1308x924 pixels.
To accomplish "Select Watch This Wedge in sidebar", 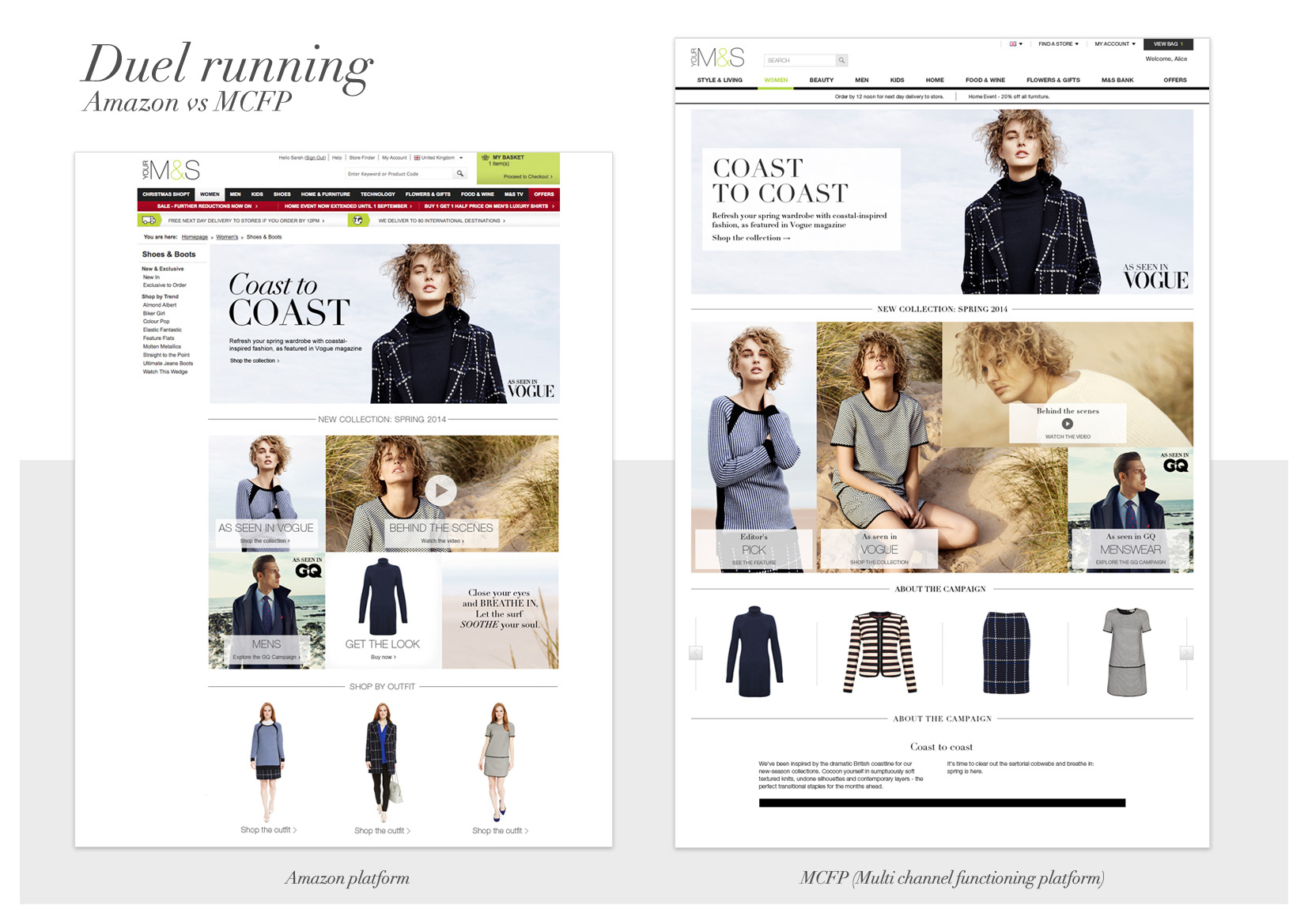I will 165,372.
